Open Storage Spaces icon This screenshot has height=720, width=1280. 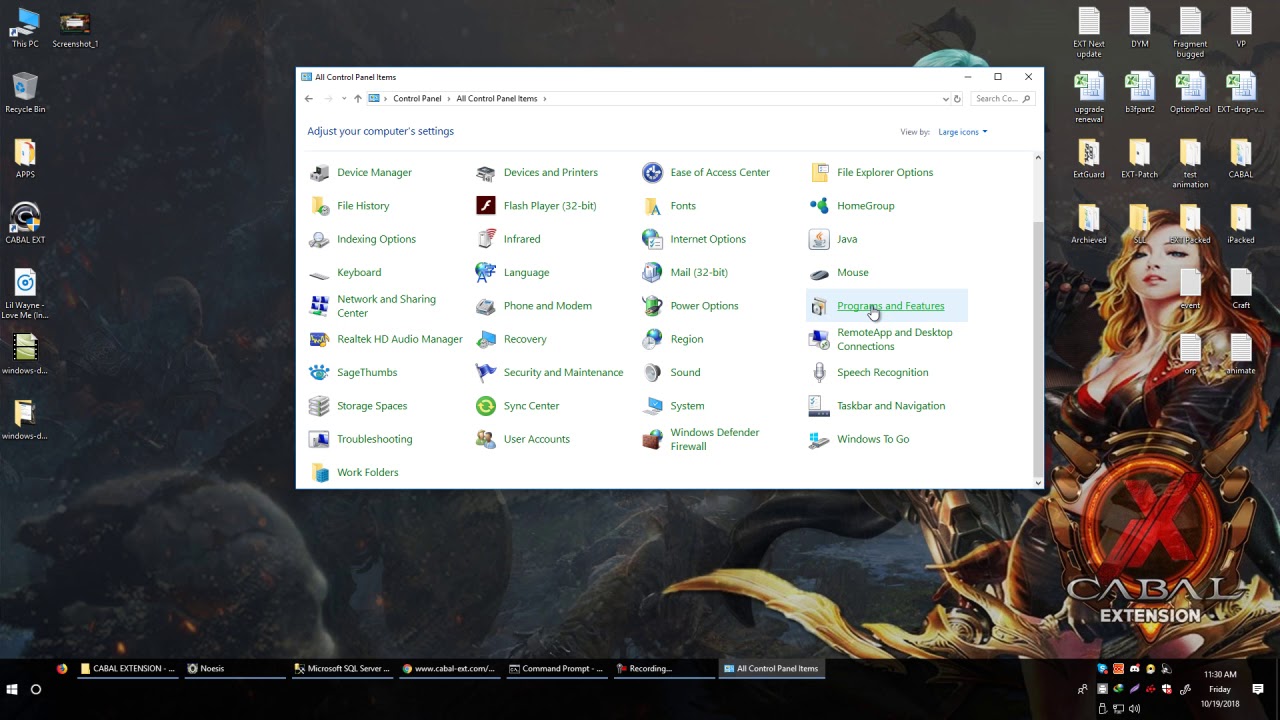[x=320, y=406]
